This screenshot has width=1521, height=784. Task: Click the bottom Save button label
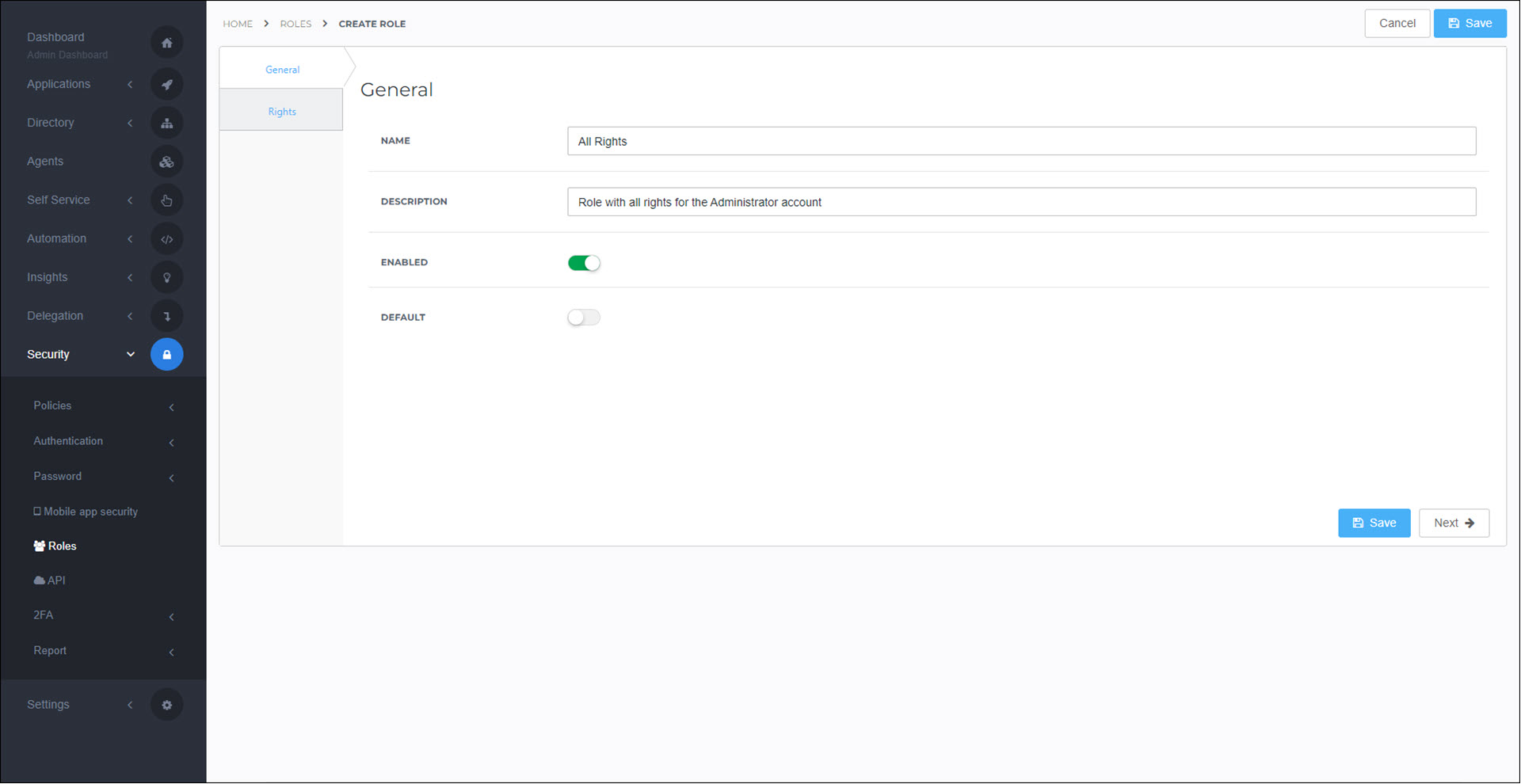pos(1382,523)
